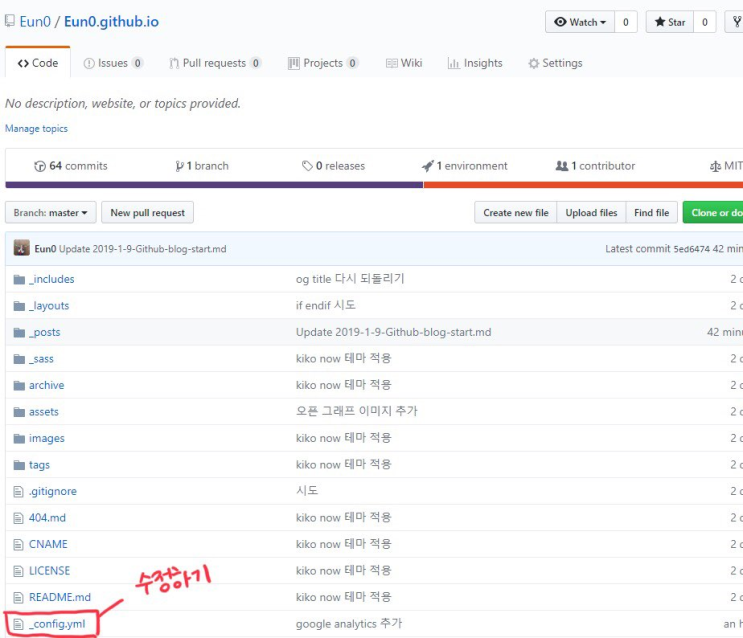Click the file icon beside .gitignore

(x=18, y=492)
